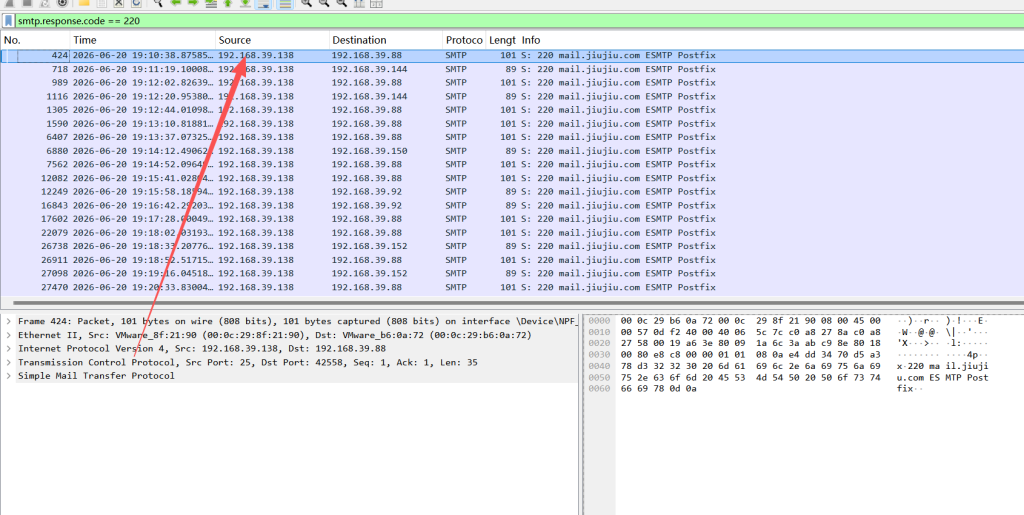Screen dimensions: 1024x515
Task: Select packet number 16843 row
Action: pyautogui.click(x=512, y=206)
